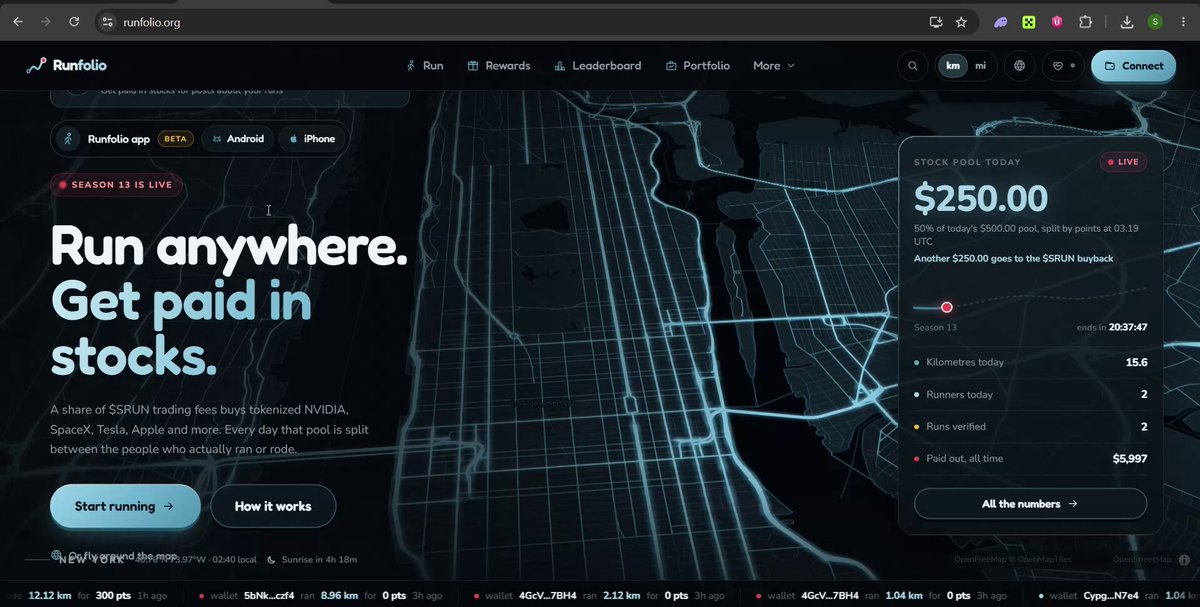Click the install app icon in address bar
This screenshot has height=607, width=1200.
tap(936, 21)
